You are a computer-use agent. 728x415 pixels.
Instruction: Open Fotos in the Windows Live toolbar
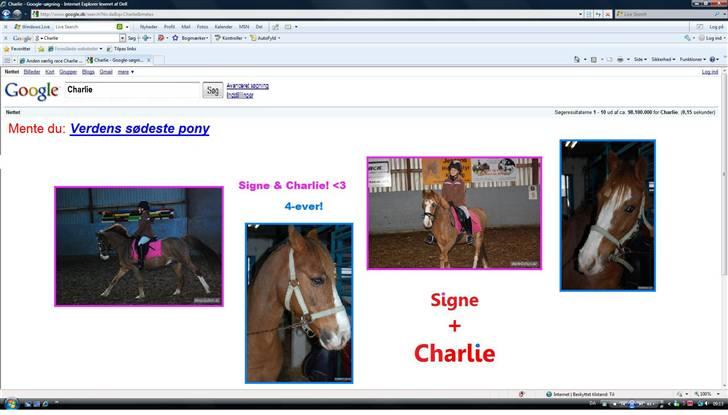pos(202,27)
